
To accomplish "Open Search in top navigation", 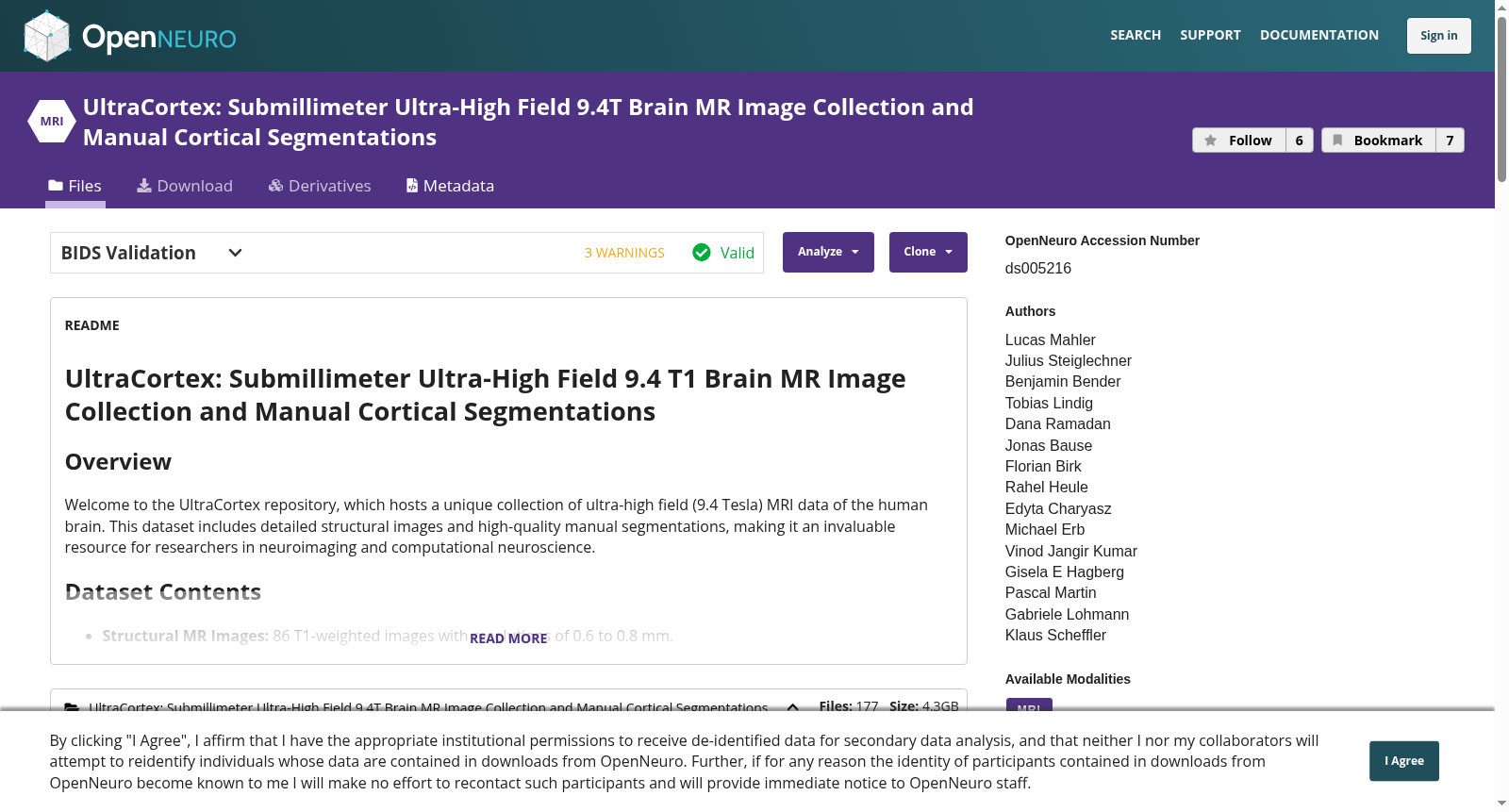I will click(x=1136, y=35).
